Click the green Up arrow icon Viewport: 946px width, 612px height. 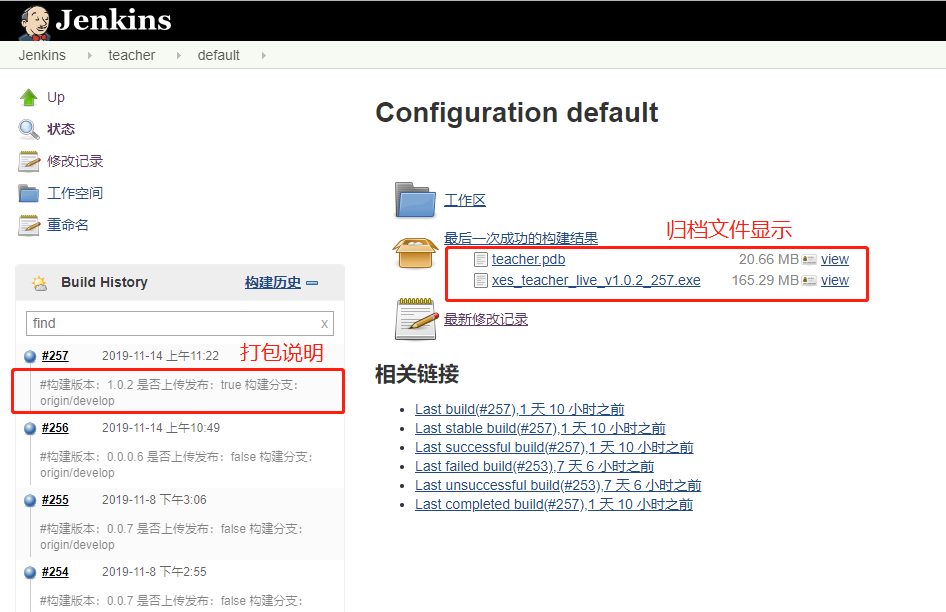coord(28,97)
